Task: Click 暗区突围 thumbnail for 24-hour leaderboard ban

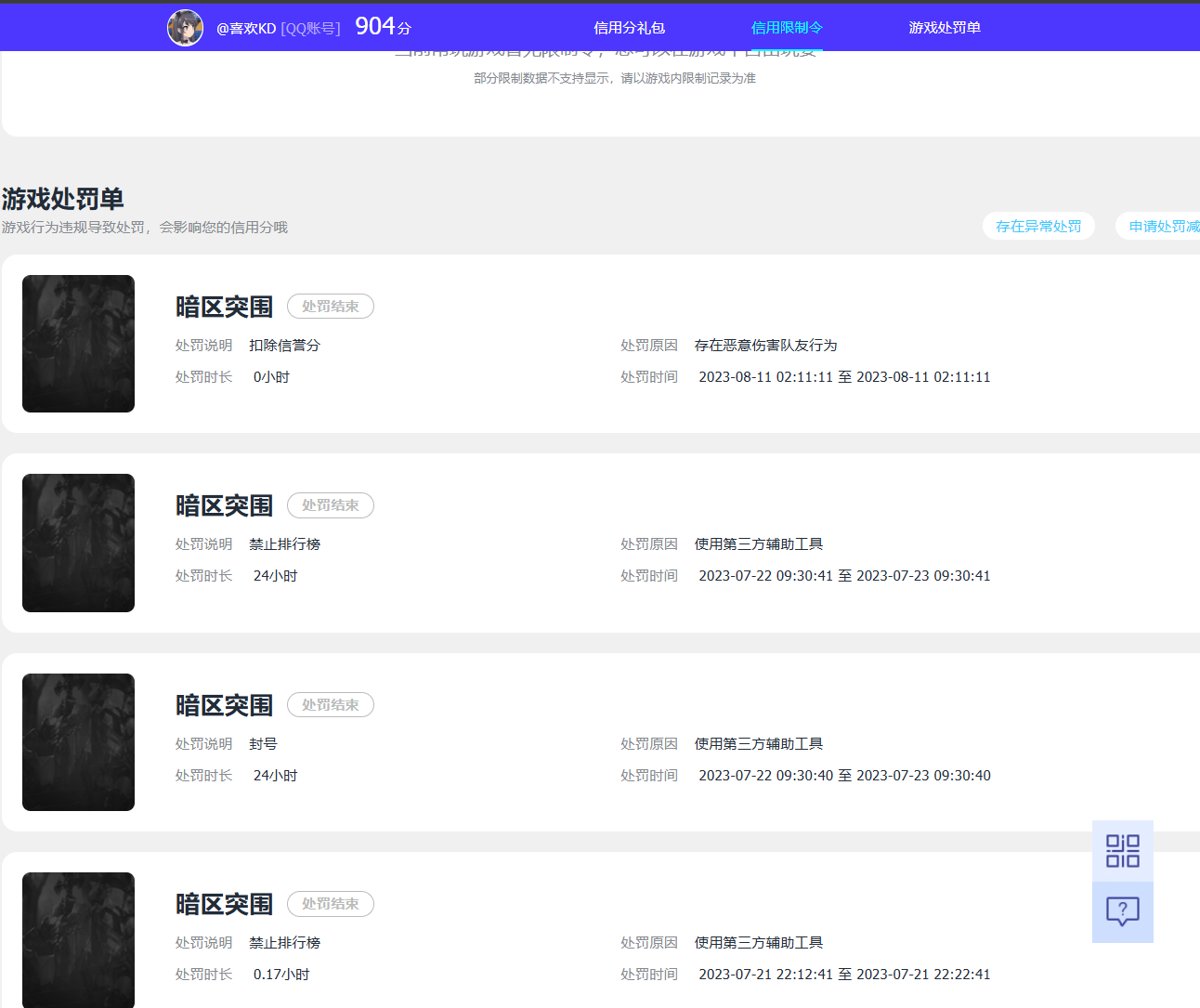Action: click(x=78, y=543)
